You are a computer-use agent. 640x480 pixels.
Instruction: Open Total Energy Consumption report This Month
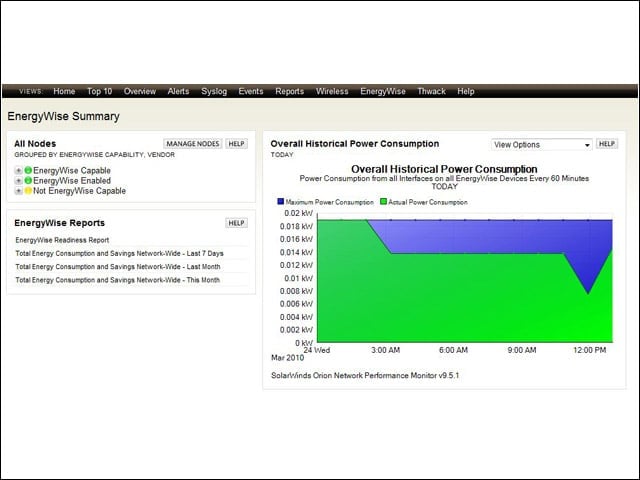[118, 280]
